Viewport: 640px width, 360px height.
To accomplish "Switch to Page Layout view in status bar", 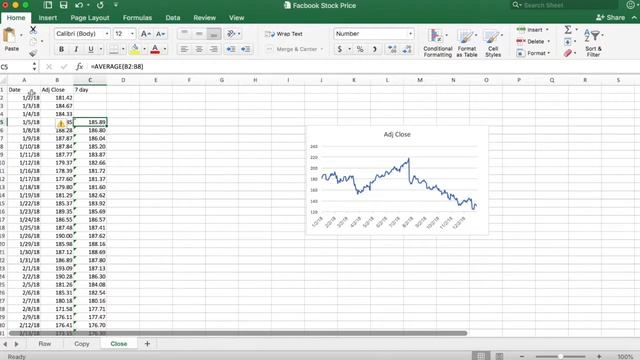I will (x=499, y=356).
